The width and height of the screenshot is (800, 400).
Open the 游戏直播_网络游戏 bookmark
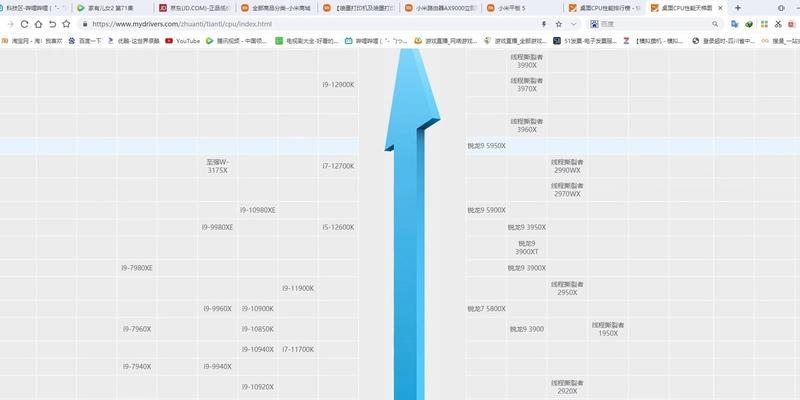point(445,41)
